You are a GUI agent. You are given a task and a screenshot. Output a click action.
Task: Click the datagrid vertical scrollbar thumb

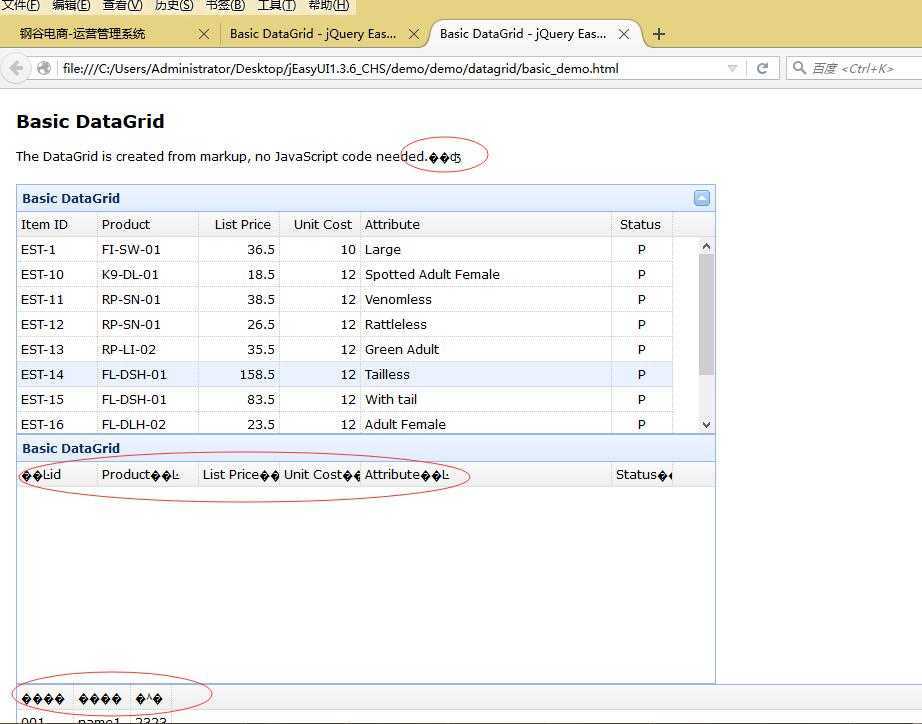pyautogui.click(x=707, y=315)
